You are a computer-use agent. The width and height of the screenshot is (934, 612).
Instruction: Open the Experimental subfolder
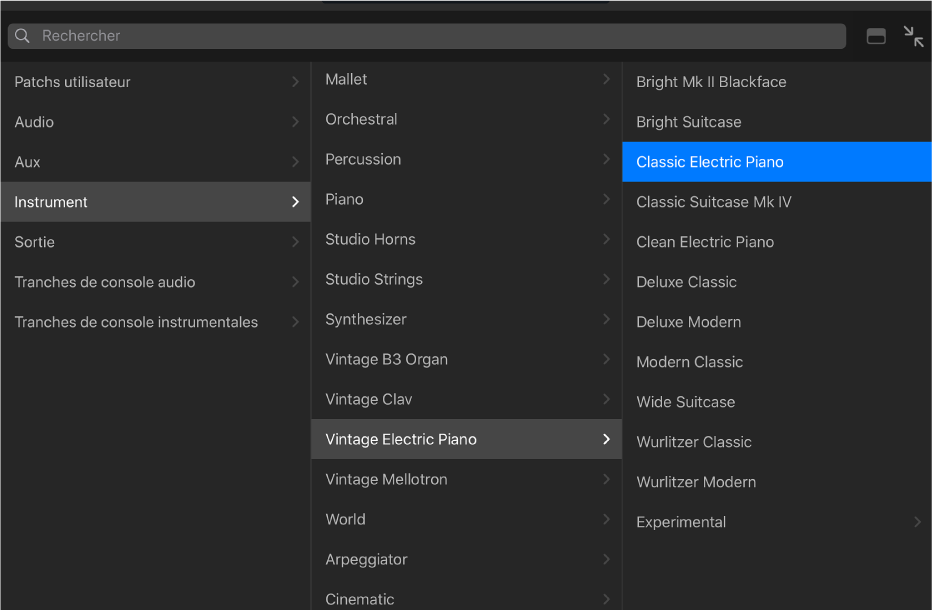pyautogui.click(x=777, y=522)
